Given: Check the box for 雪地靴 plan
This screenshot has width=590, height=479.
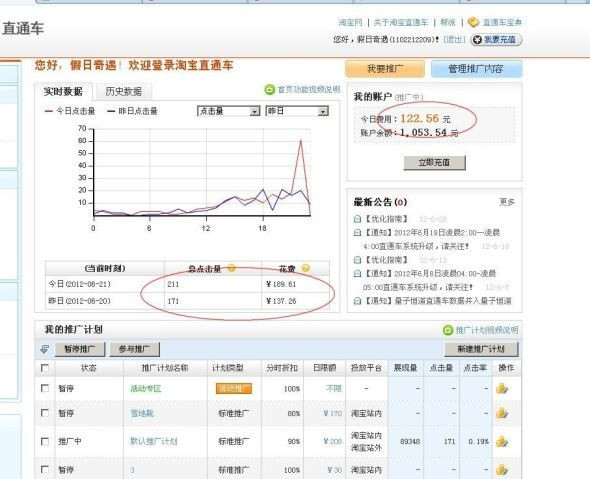Looking at the screenshot, I should [44, 413].
